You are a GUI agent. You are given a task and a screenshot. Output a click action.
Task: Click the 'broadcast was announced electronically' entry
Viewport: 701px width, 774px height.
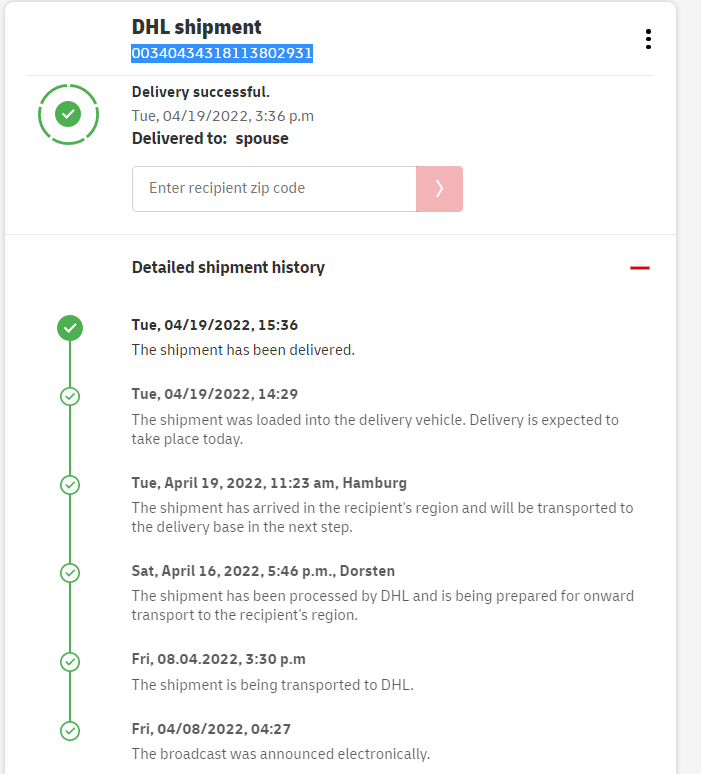(281, 753)
